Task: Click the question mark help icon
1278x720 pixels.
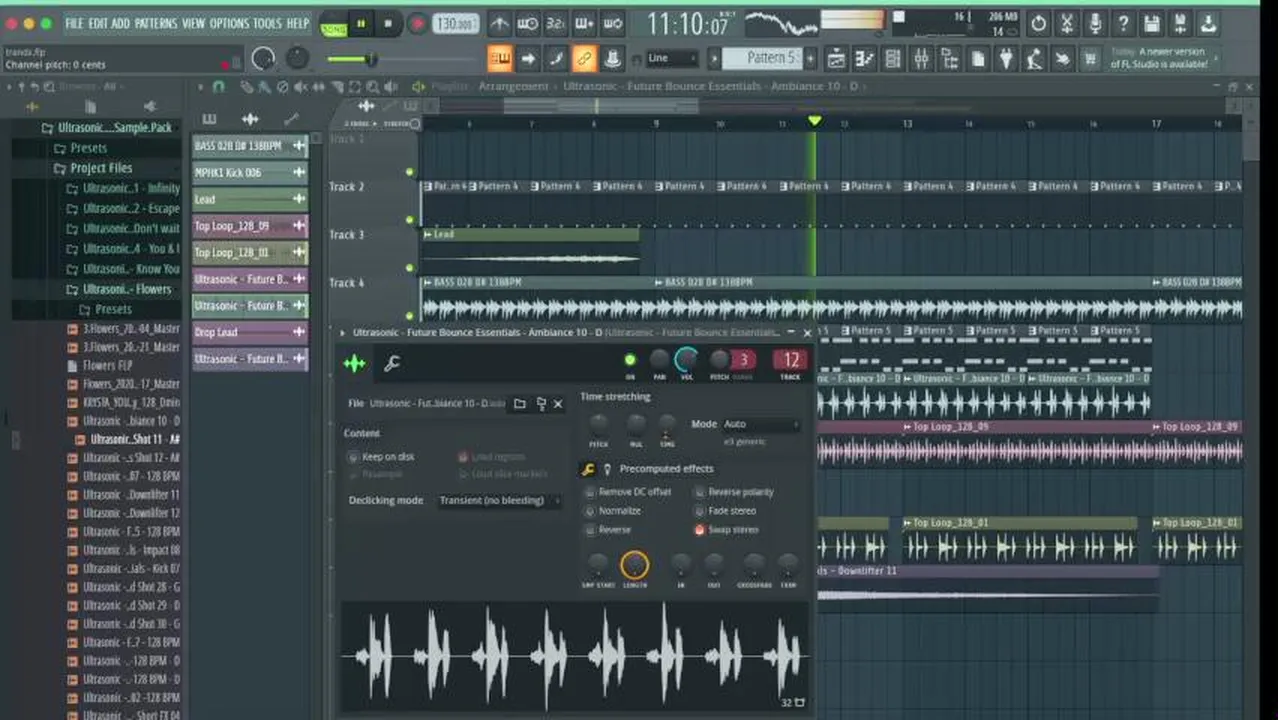Action: pyautogui.click(x=1123, y=23)
